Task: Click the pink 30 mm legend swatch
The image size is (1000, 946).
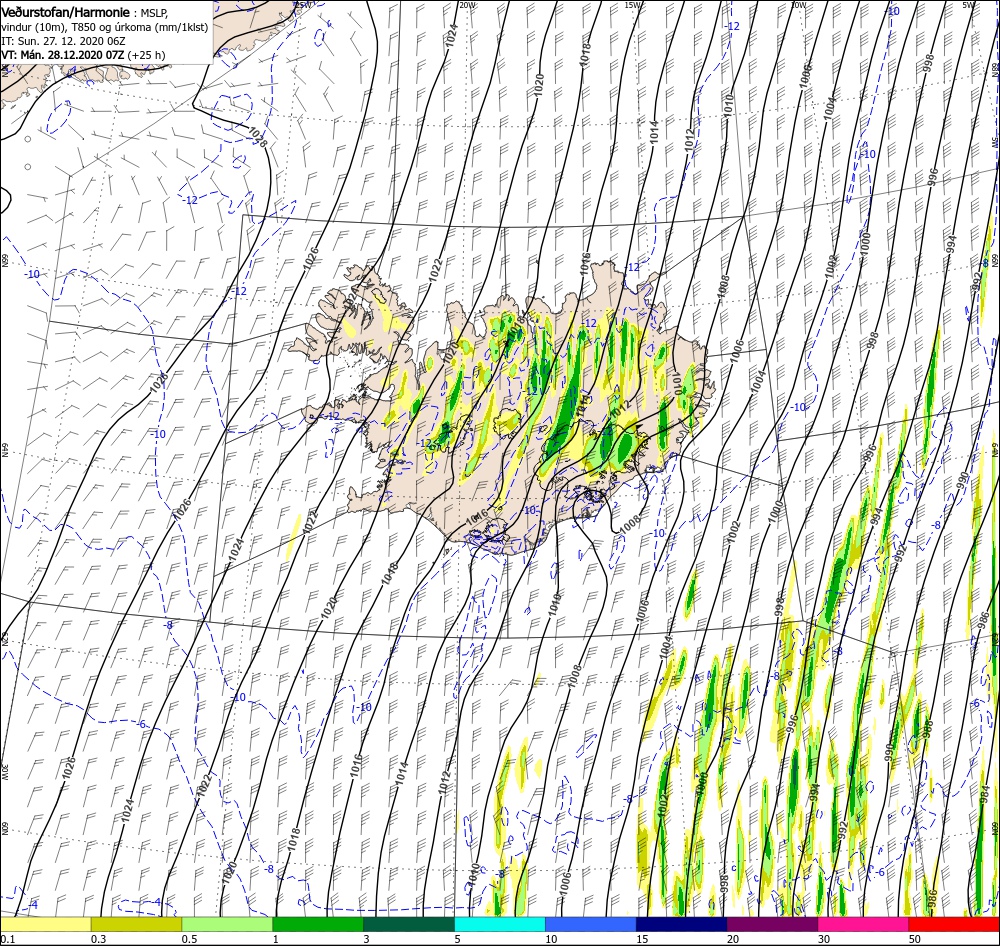Action: 863,924
